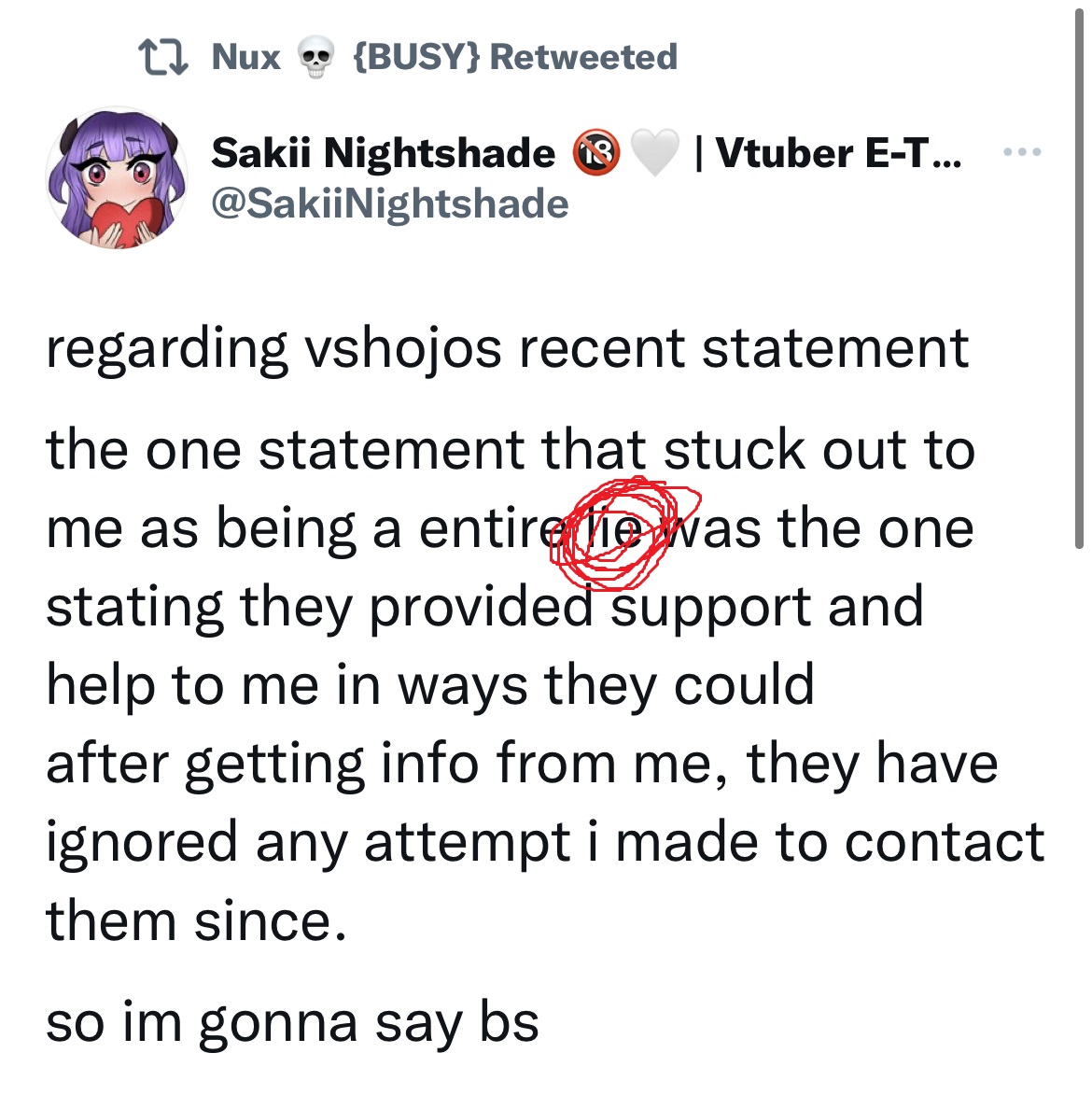Click the red-circled word 'lie'
1092x1109 pixels.
pyautogui.click(x=615, y=529)
